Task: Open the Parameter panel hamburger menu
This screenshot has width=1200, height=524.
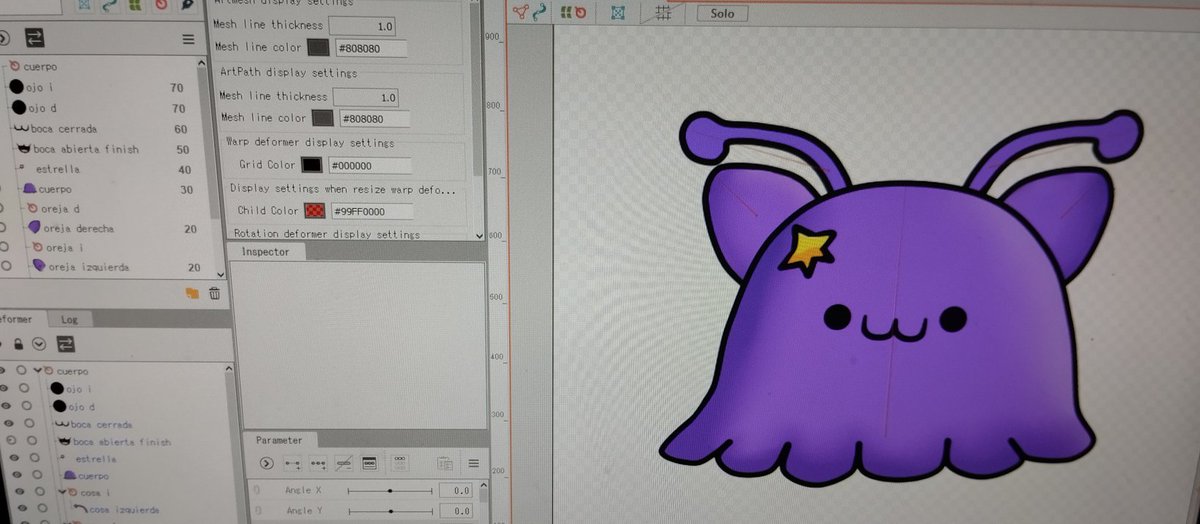Action: pos(473,464)
